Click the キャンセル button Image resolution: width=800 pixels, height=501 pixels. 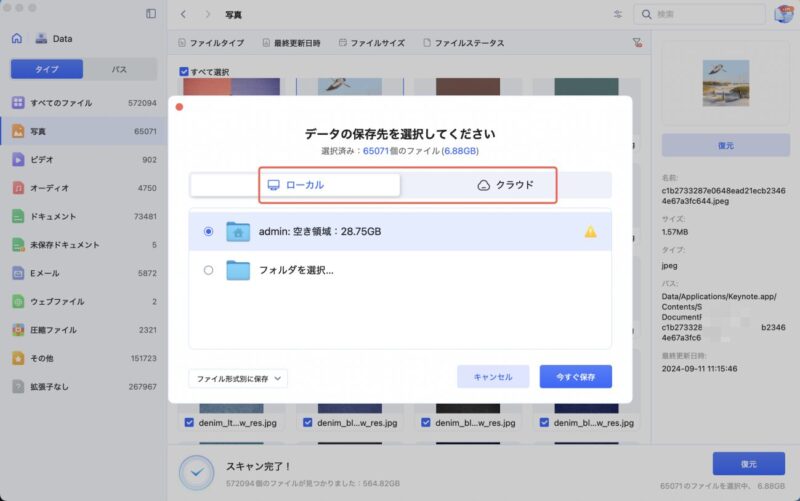coord(493,377)
